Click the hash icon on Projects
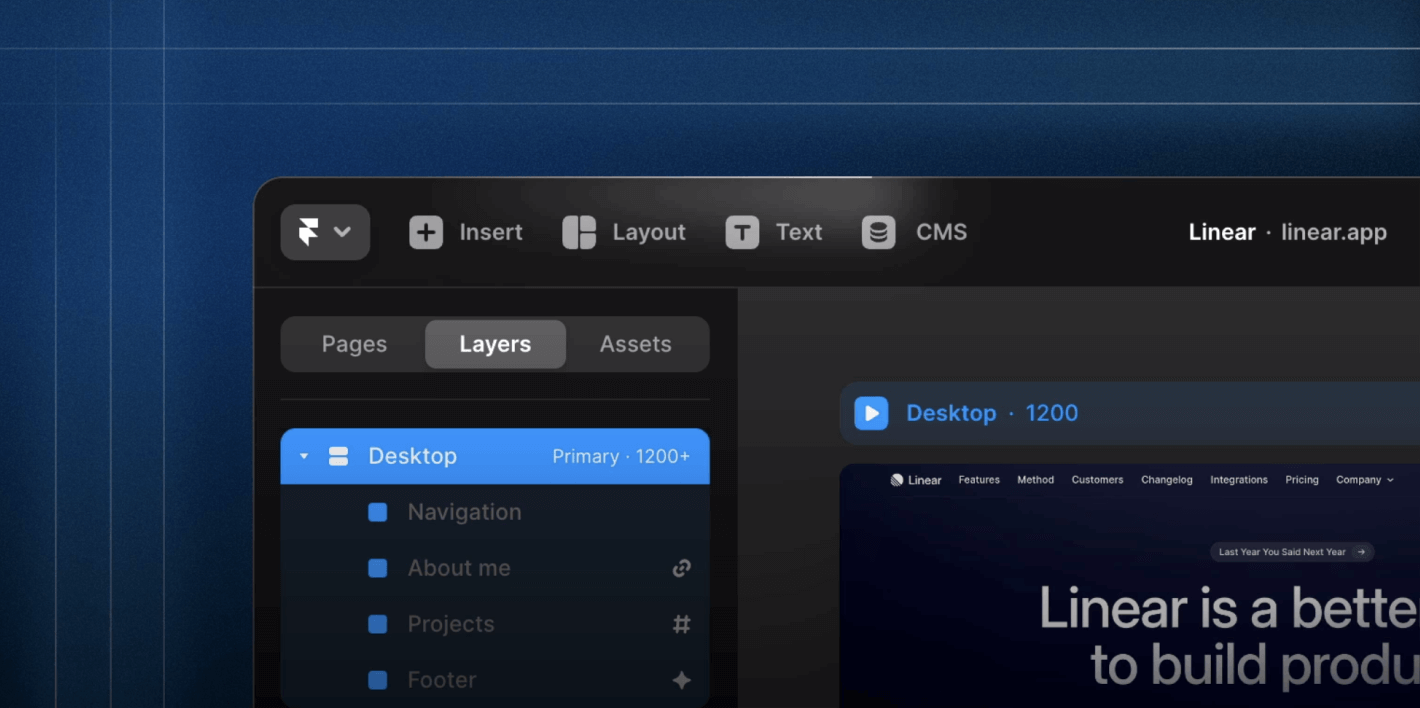The width and height of the screenshot is (1420, 708). [682, 624]
